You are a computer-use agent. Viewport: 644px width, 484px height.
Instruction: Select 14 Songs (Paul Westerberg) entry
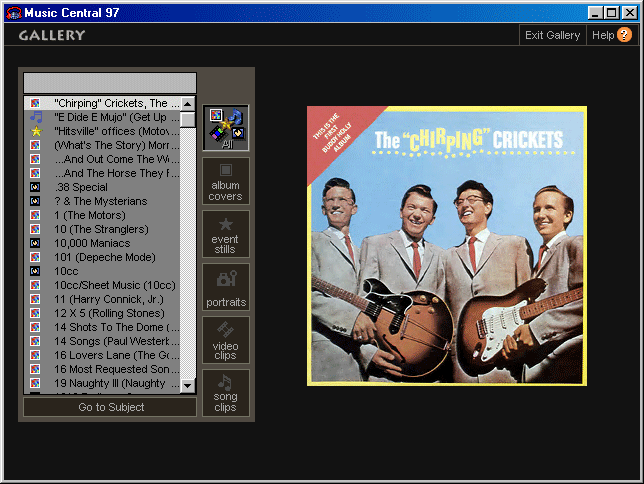pyautogui.click(x=102, y=341)
